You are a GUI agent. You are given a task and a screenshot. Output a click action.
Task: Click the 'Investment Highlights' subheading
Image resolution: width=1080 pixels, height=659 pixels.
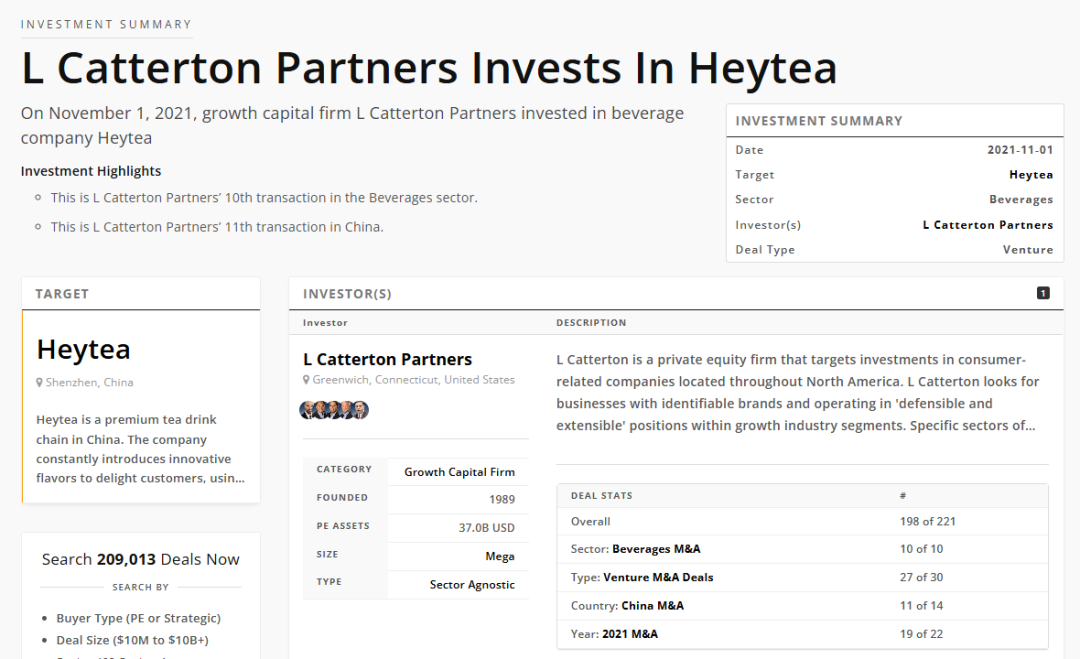(91, 171)
